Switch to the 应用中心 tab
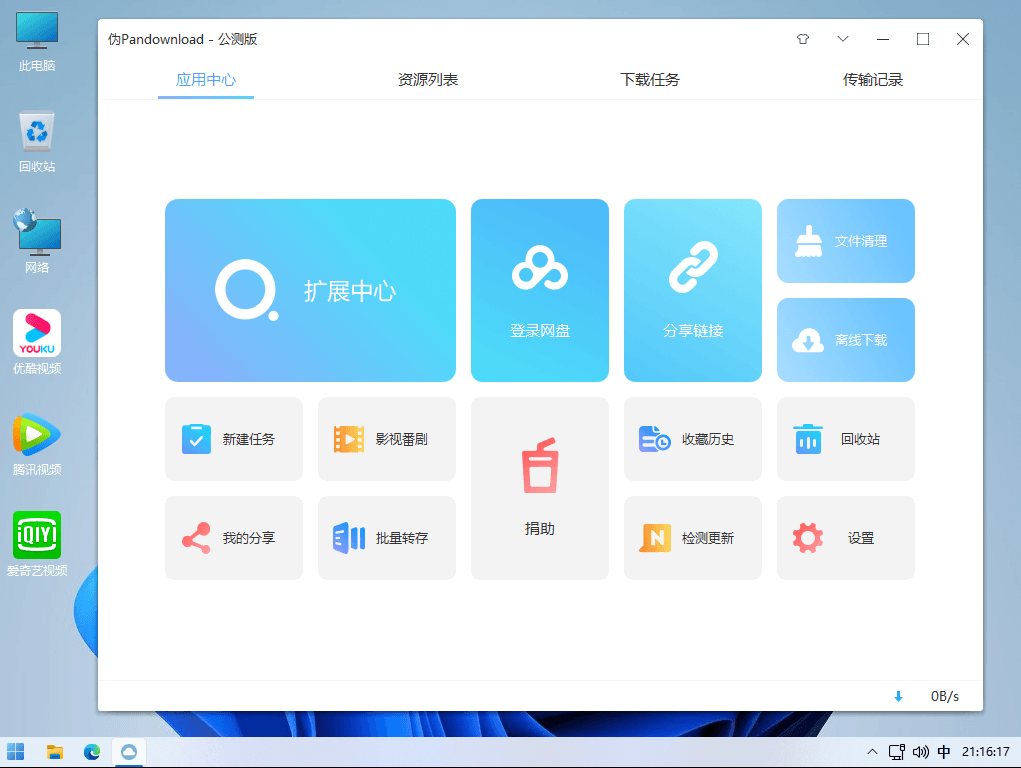This screenshot has width=1021, height=768. (206, 80)
